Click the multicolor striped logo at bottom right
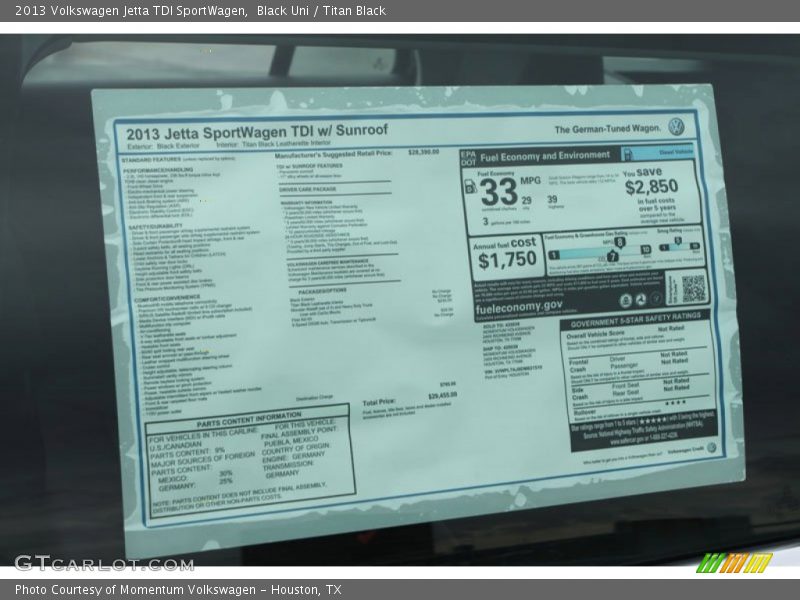Screen dimensions: 800x600 click(734, 563)
